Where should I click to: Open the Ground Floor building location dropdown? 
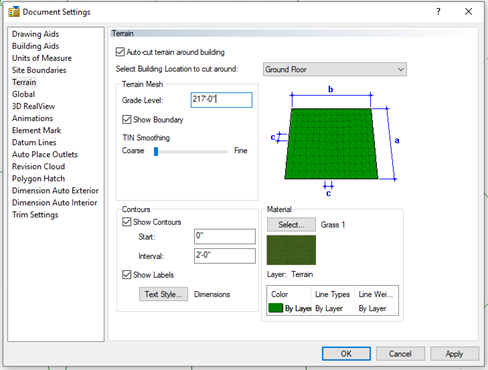[335, 69]
